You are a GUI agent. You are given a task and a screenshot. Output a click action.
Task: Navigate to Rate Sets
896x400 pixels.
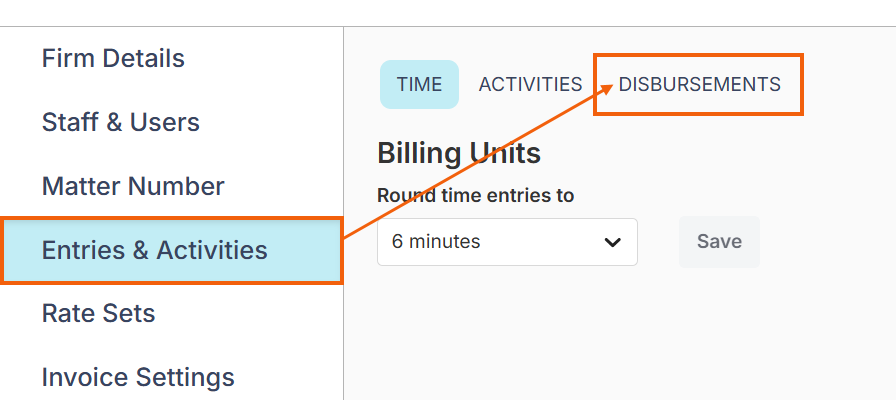click(x=99, y=314)
